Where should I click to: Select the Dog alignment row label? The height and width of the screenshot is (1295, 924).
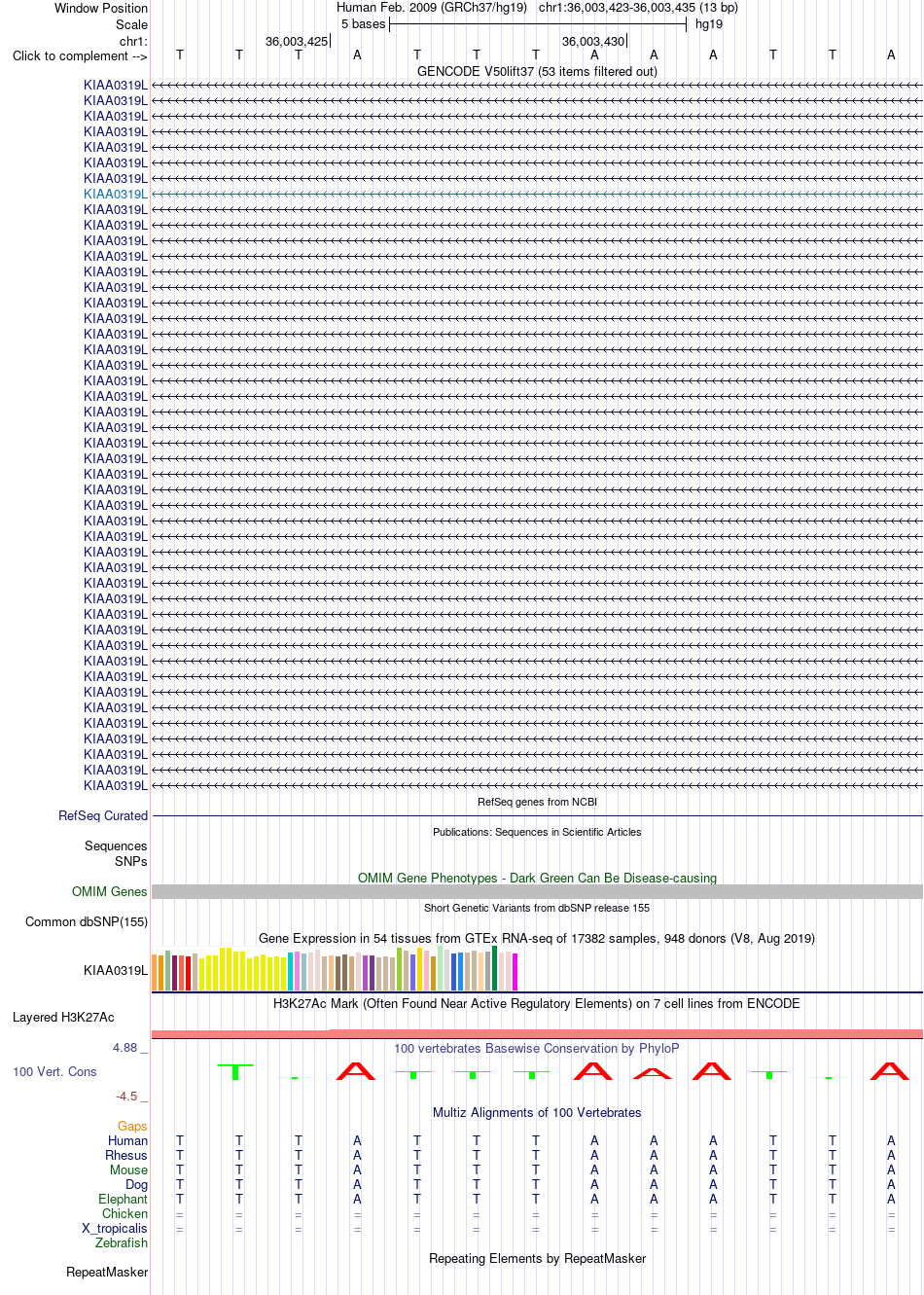[x=137, y=1184]
